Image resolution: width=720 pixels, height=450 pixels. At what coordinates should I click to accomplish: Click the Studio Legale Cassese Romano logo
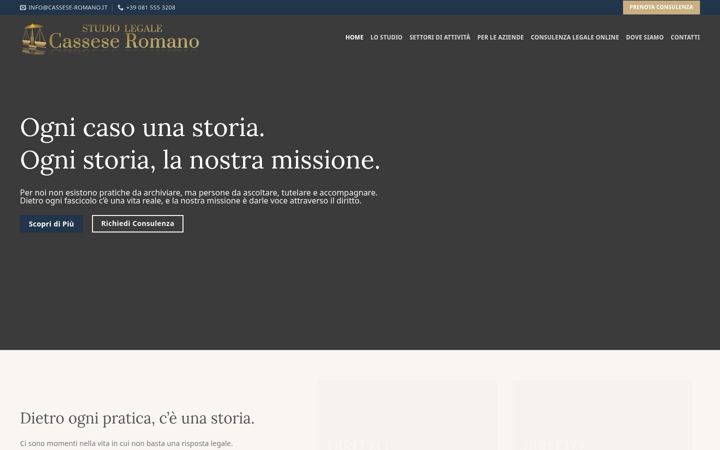click(x=110, y=39)
